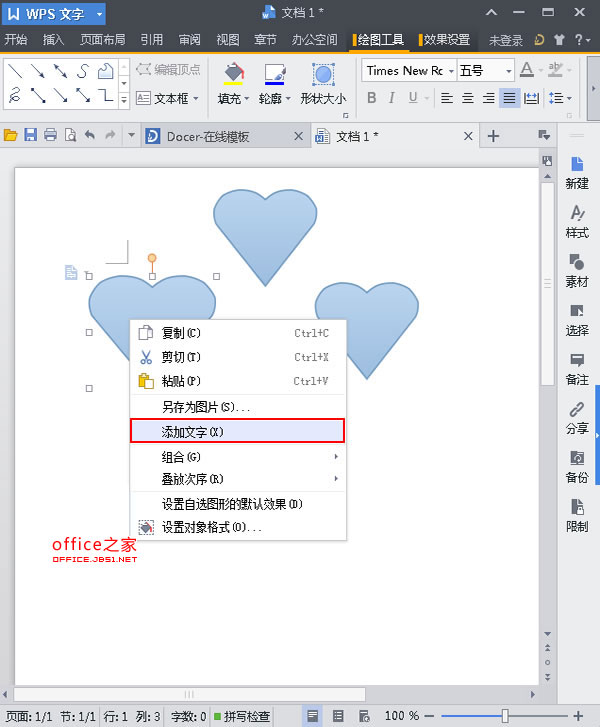
Task: Open the New (新建) sidebar panel
Action: 577,172
